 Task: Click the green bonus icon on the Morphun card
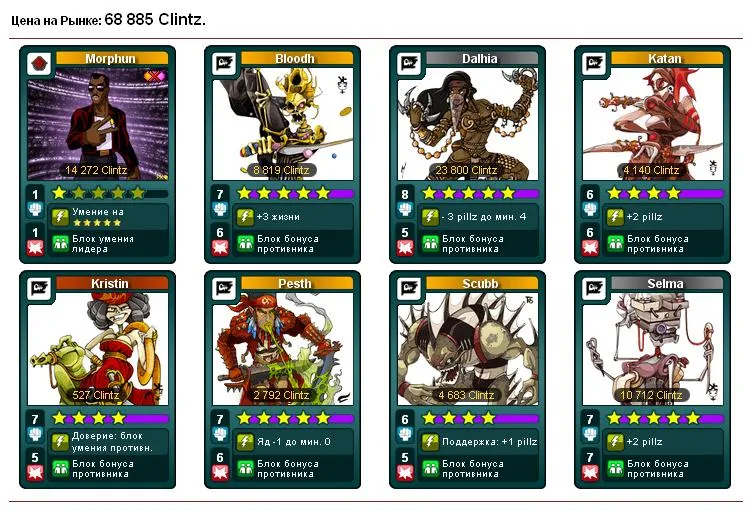pyautogui.click(x=60, y=244)
